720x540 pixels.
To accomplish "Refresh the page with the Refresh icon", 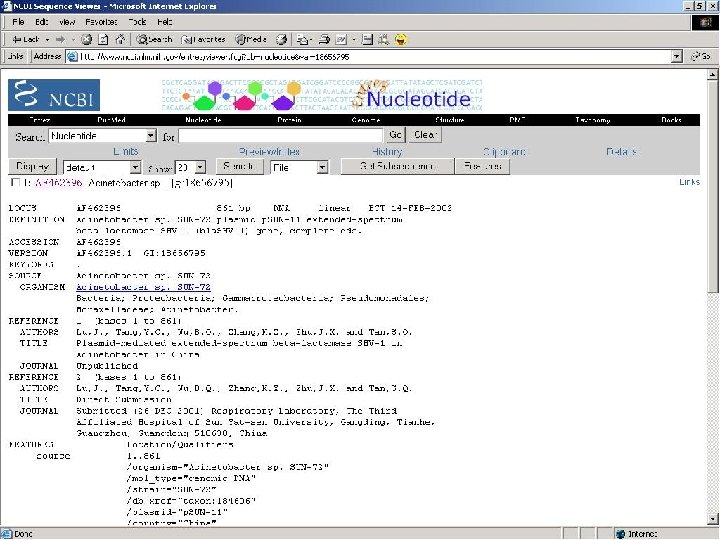I will pyautogui.click(x=103, y=39).
